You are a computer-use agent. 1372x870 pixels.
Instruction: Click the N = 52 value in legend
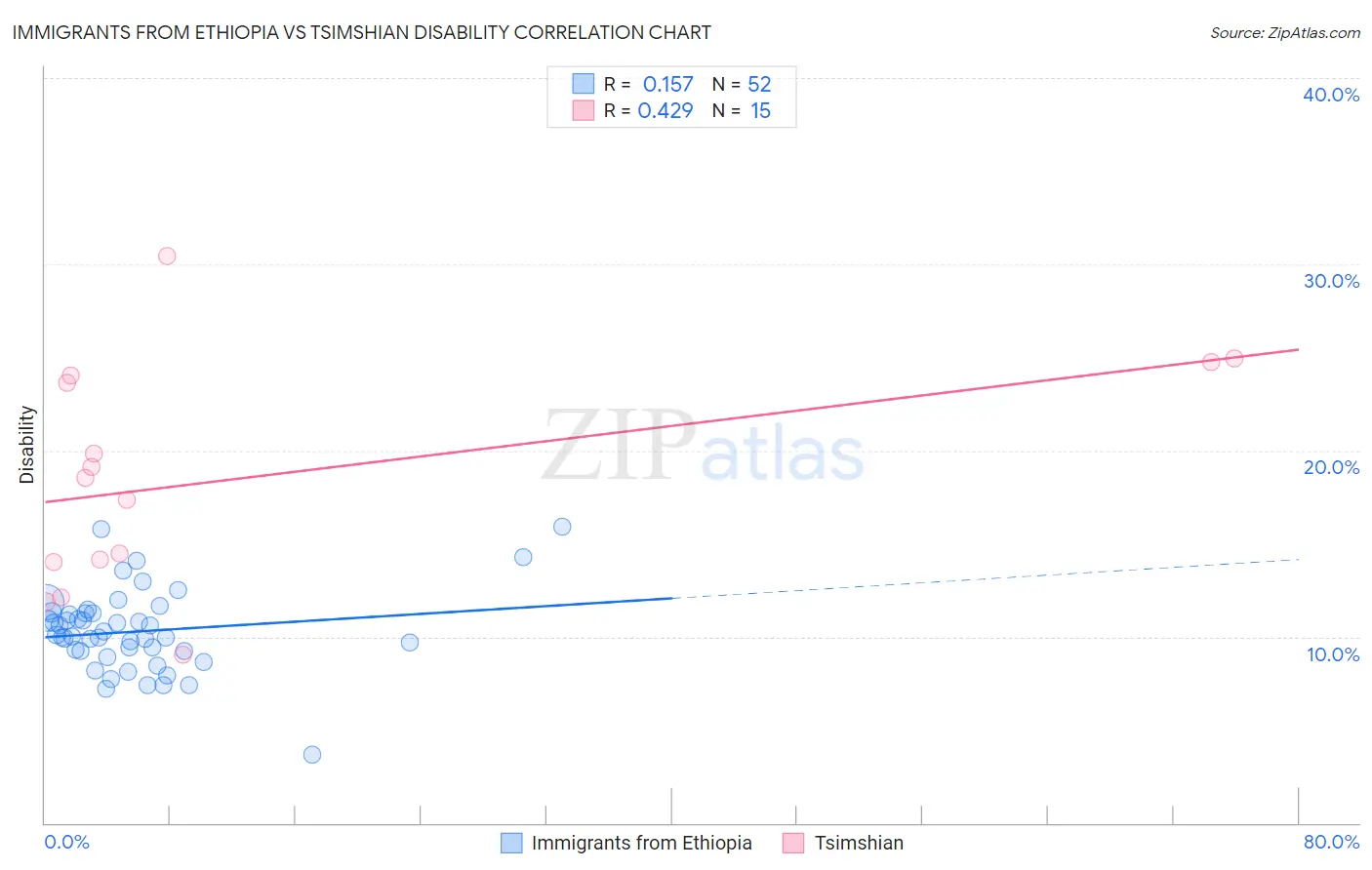[742, 84]
